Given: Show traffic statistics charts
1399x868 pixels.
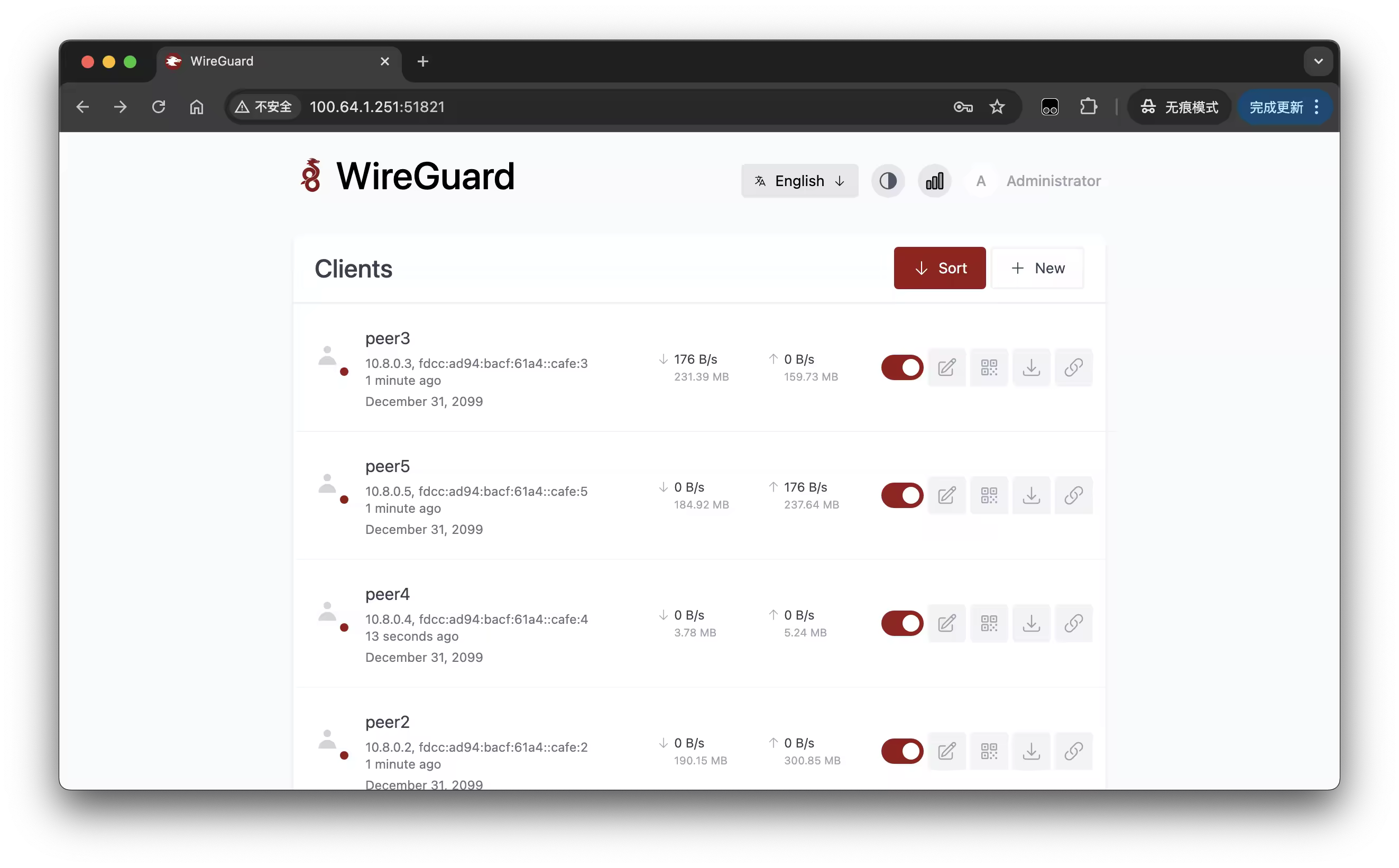Looking at the screenshot, I should click(x=934, y=181).
